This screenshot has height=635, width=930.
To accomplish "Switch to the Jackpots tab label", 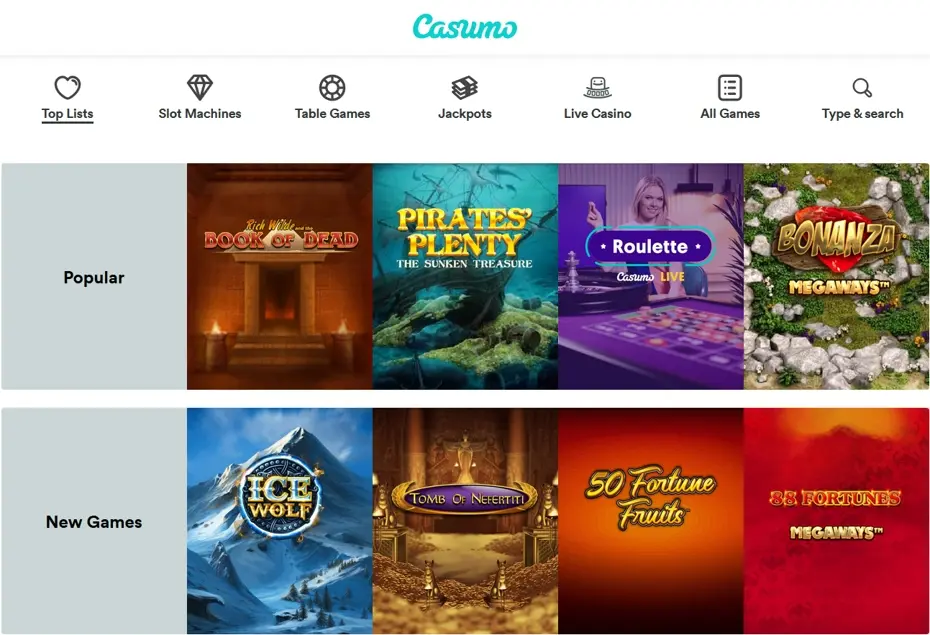I will [x=465, y=113].
